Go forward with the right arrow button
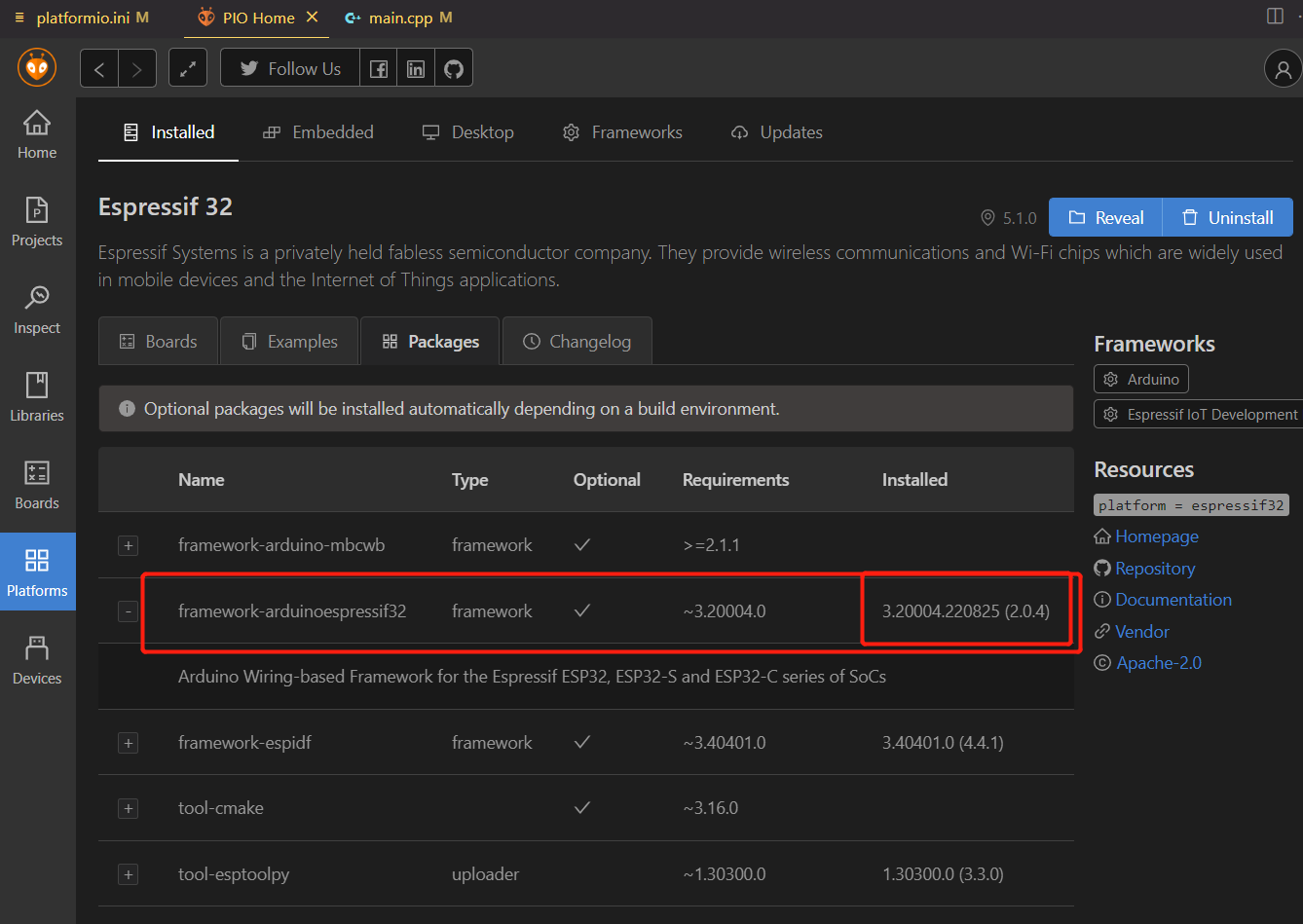The height and width of the screenshot is (924, 1303). click(x=137, y=69)
